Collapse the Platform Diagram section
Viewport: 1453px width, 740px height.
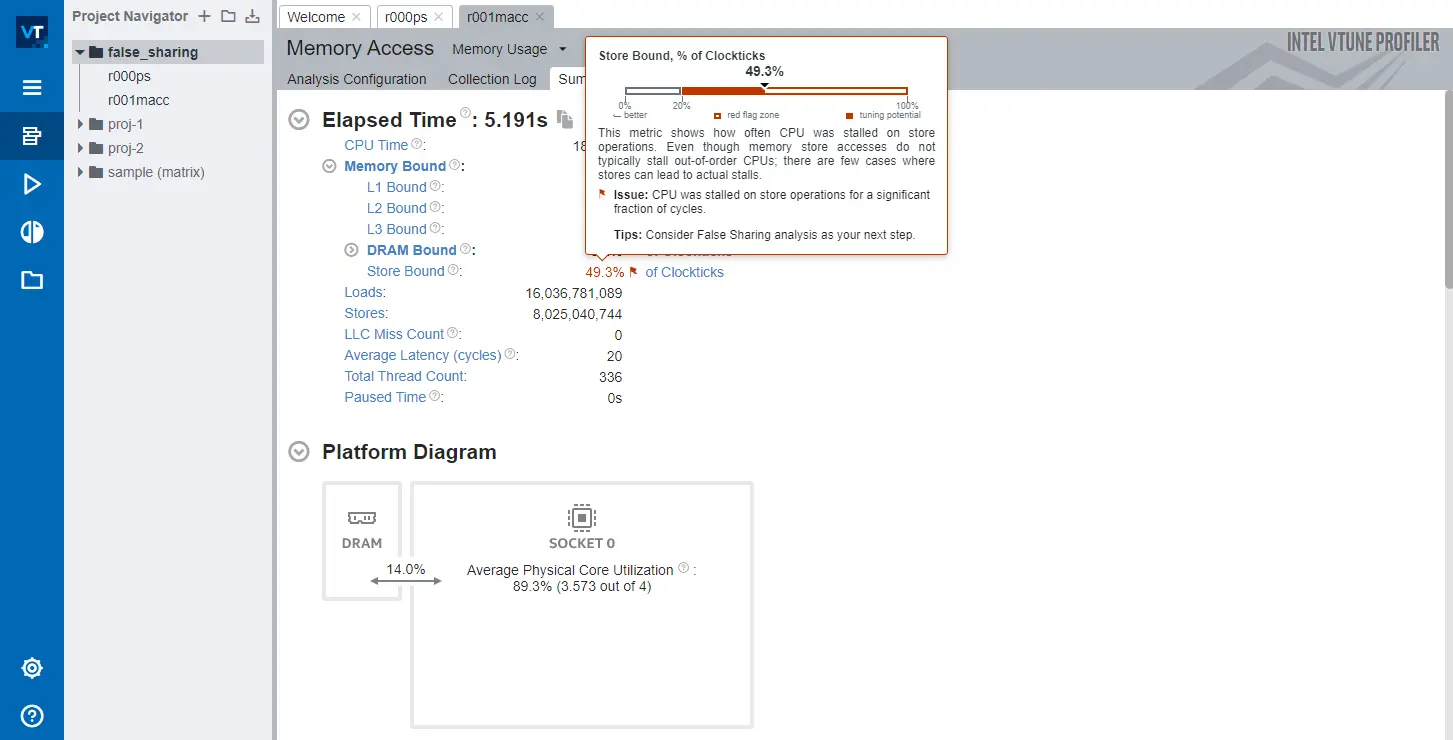click(x=298, y=452)
